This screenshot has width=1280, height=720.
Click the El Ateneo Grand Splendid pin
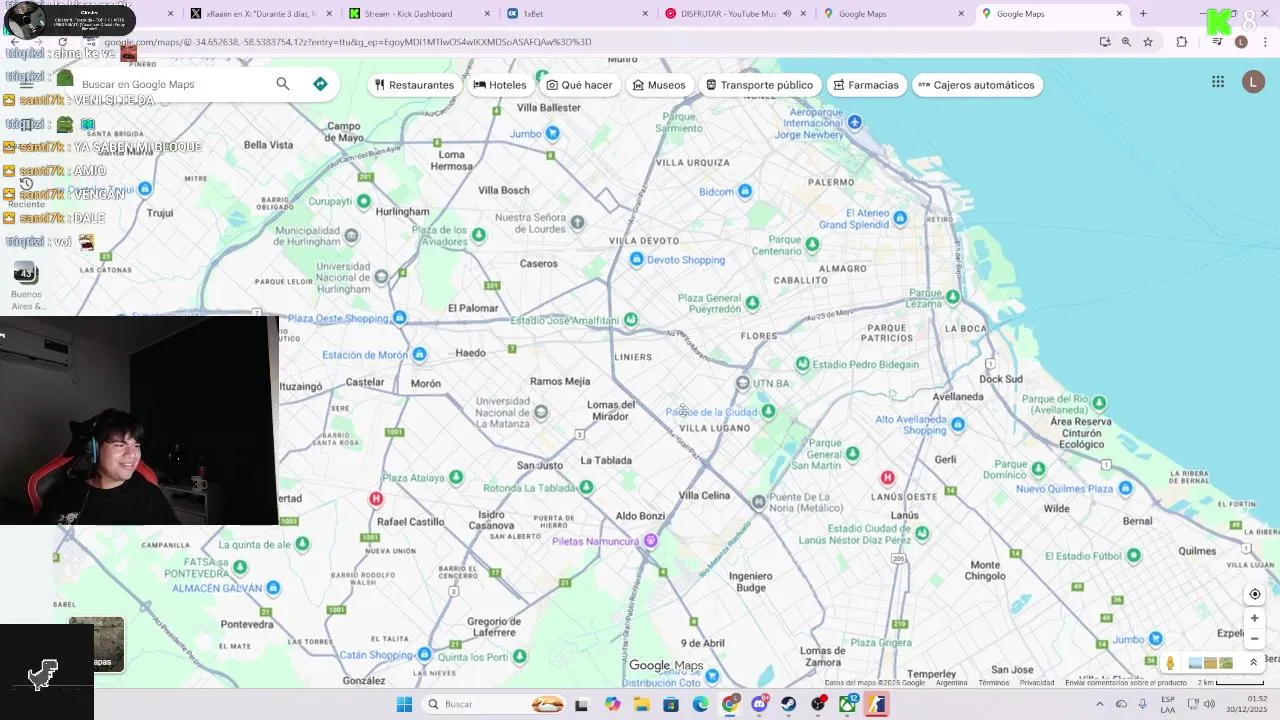click(900, 218)
